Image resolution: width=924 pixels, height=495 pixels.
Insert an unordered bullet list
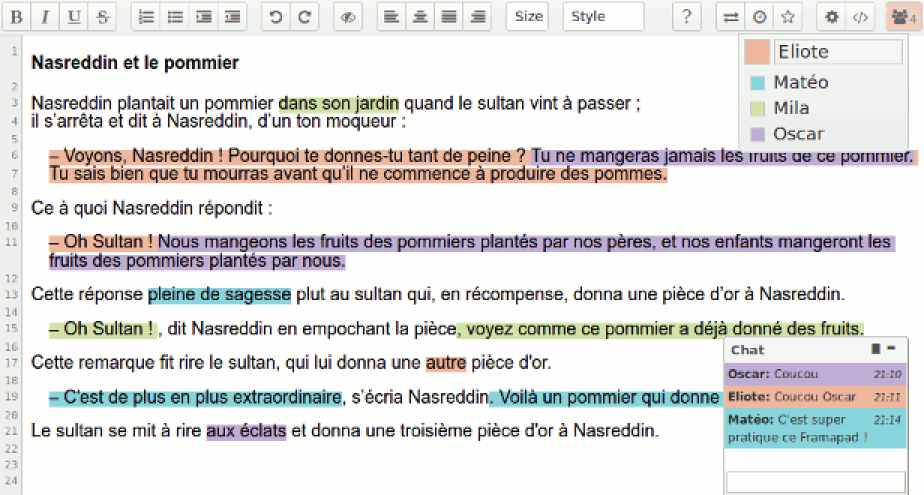pyautogui.click(x=175, y=17)
